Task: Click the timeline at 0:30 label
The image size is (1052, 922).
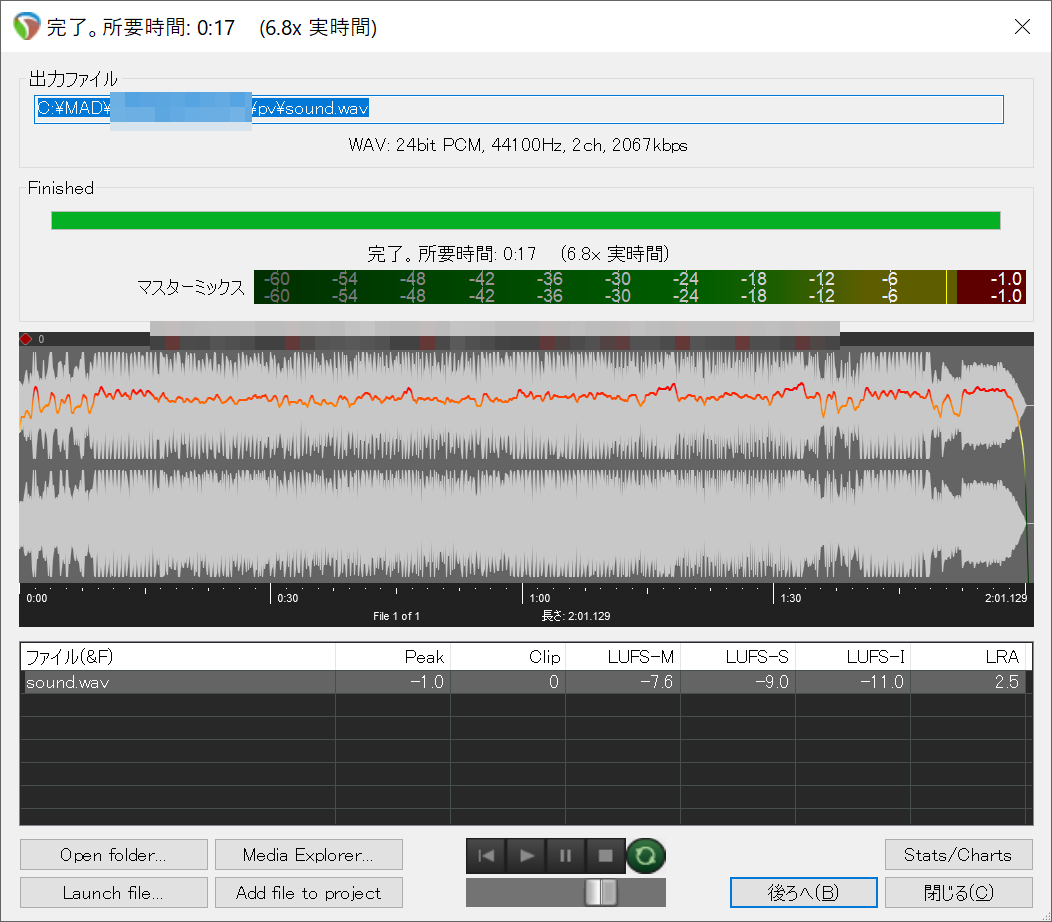Action: (288, 598)
